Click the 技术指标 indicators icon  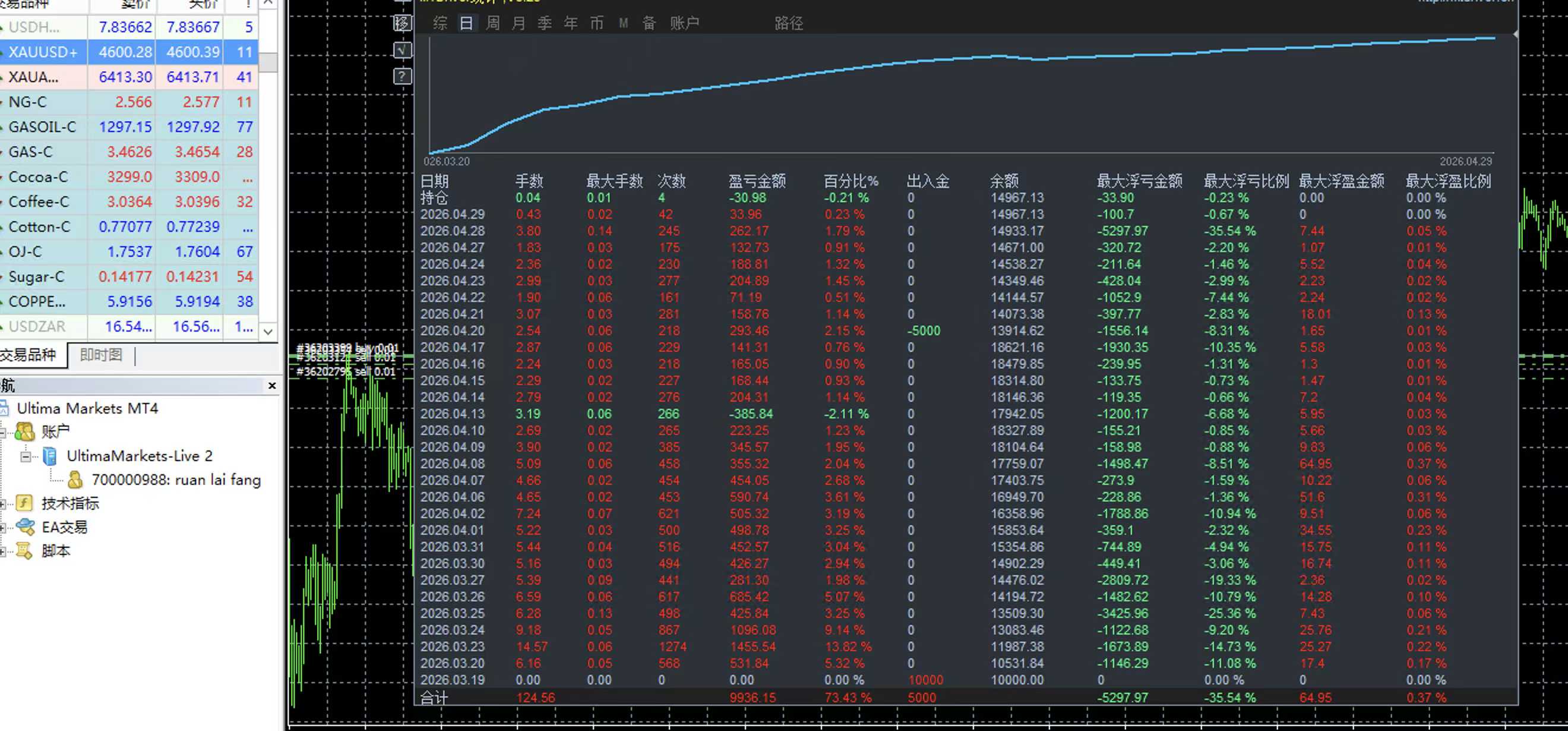tap(24, 503)
